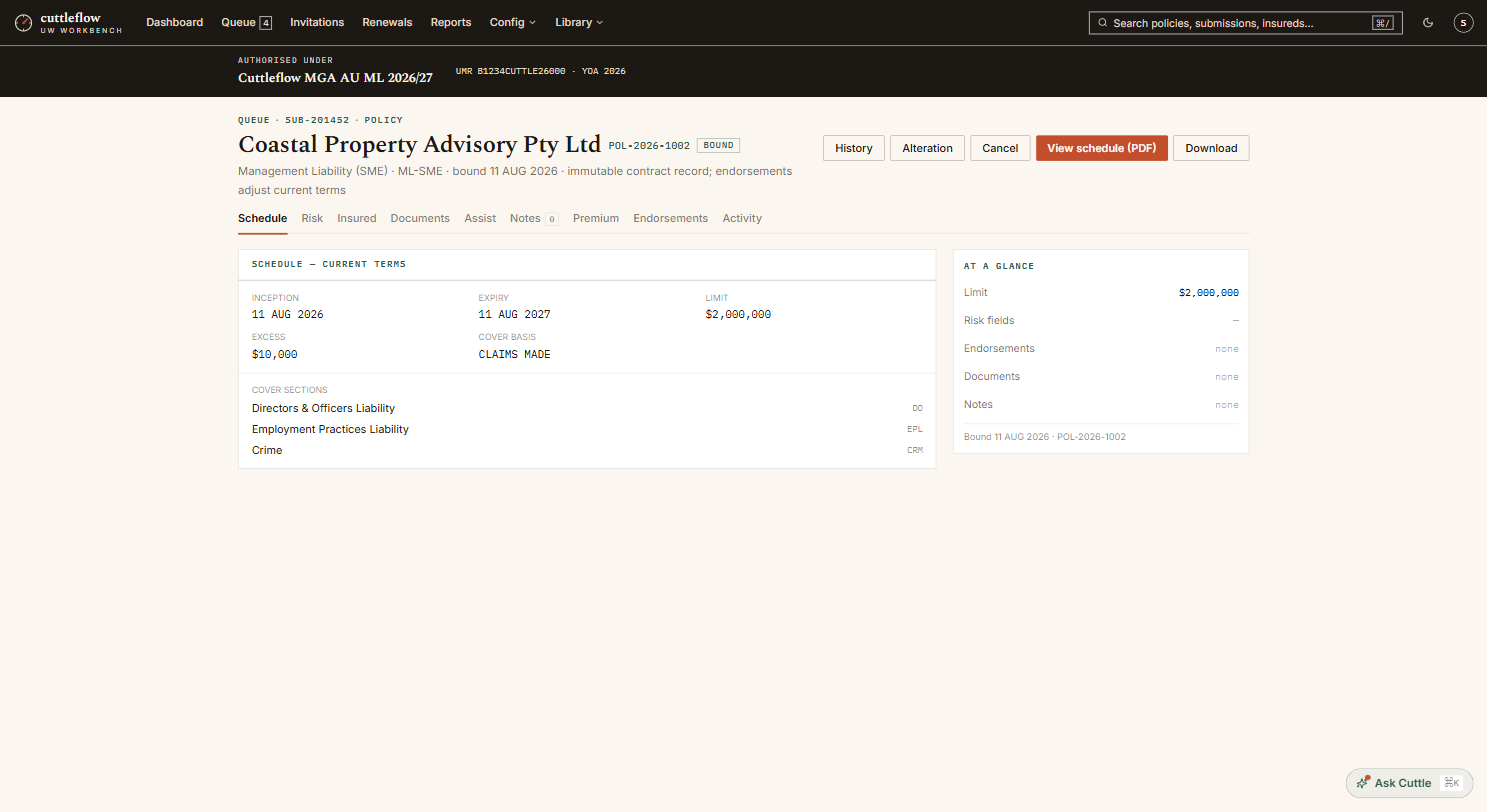The width and height of the screenshot is (1487, 812).
Task: Click the Download button
Action: tap(1211, 148)
